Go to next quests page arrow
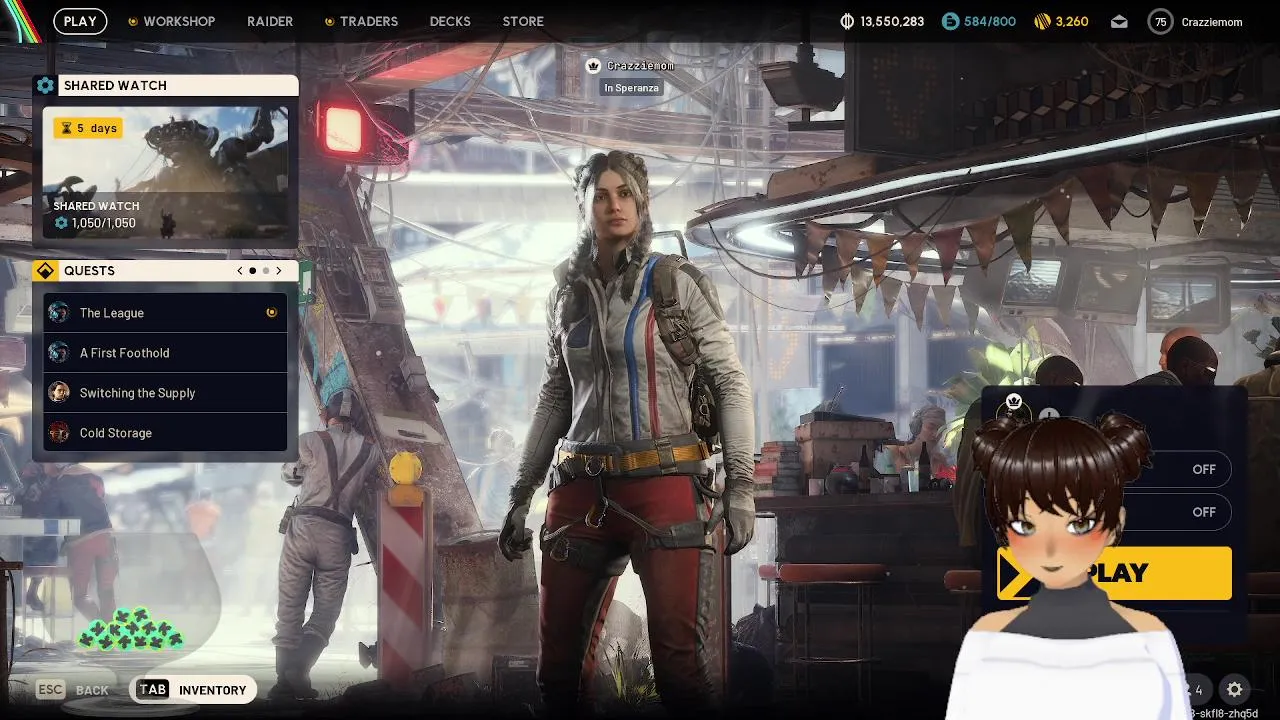Viewport: 1280px width, 720px height. 279,271
